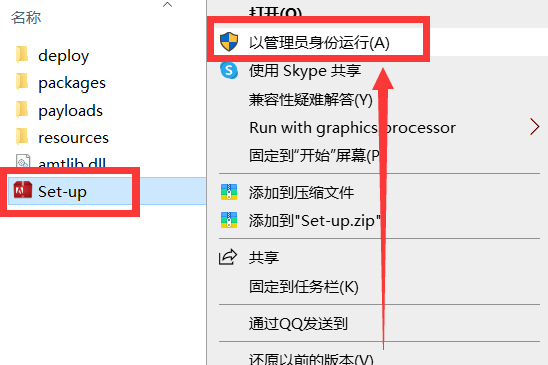The height and width of the screenshot is (365, 548).
Task: Click the archive icon beside 添加到压缩文件
Action: coord(229,192)
